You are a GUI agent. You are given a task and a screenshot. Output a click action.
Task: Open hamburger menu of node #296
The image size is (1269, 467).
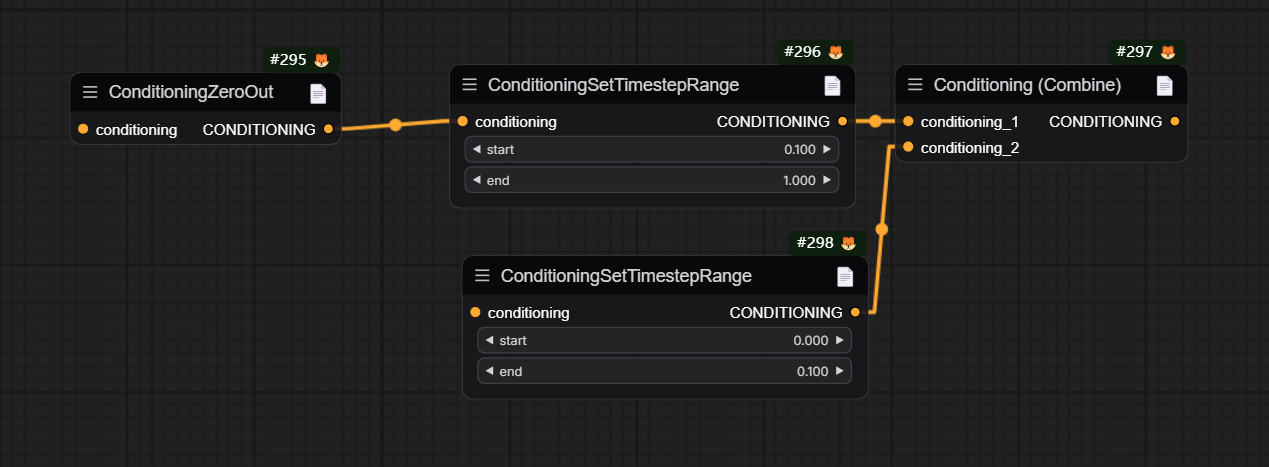(x=469, y=85)
